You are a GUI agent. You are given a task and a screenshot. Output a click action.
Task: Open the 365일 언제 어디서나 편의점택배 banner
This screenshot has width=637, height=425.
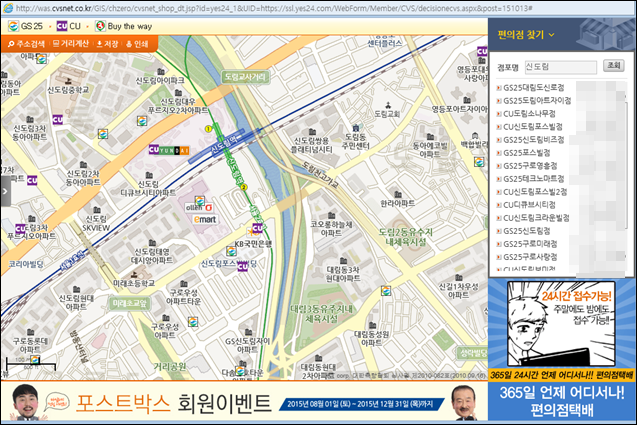tap(561, 401)
